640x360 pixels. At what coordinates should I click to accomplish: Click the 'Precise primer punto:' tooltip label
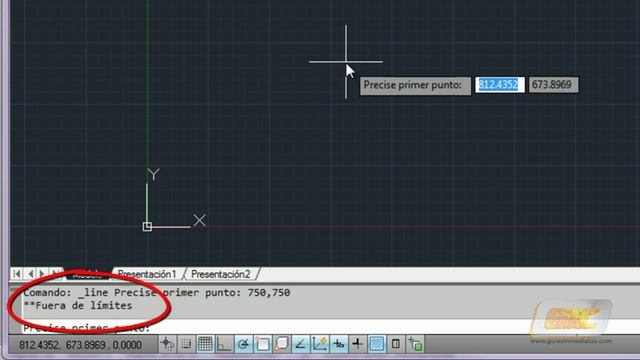(x=415, y=85)
